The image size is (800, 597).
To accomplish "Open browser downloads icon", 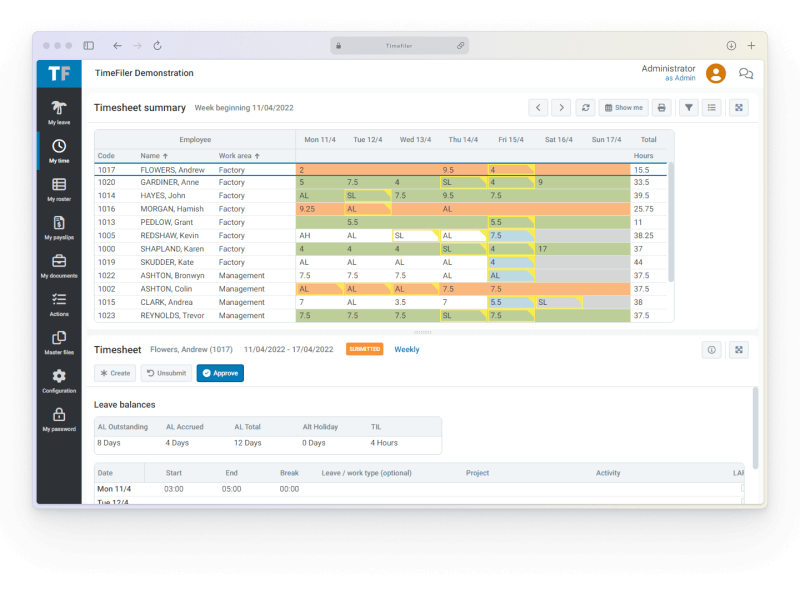I will (x=731, y=45).
